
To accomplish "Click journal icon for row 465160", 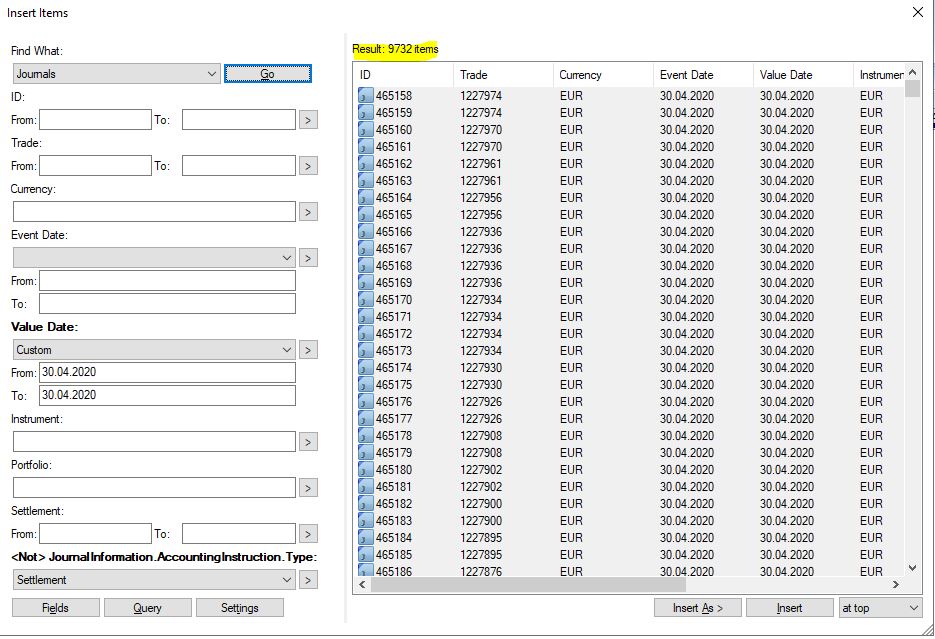I will tap(366, 129).
